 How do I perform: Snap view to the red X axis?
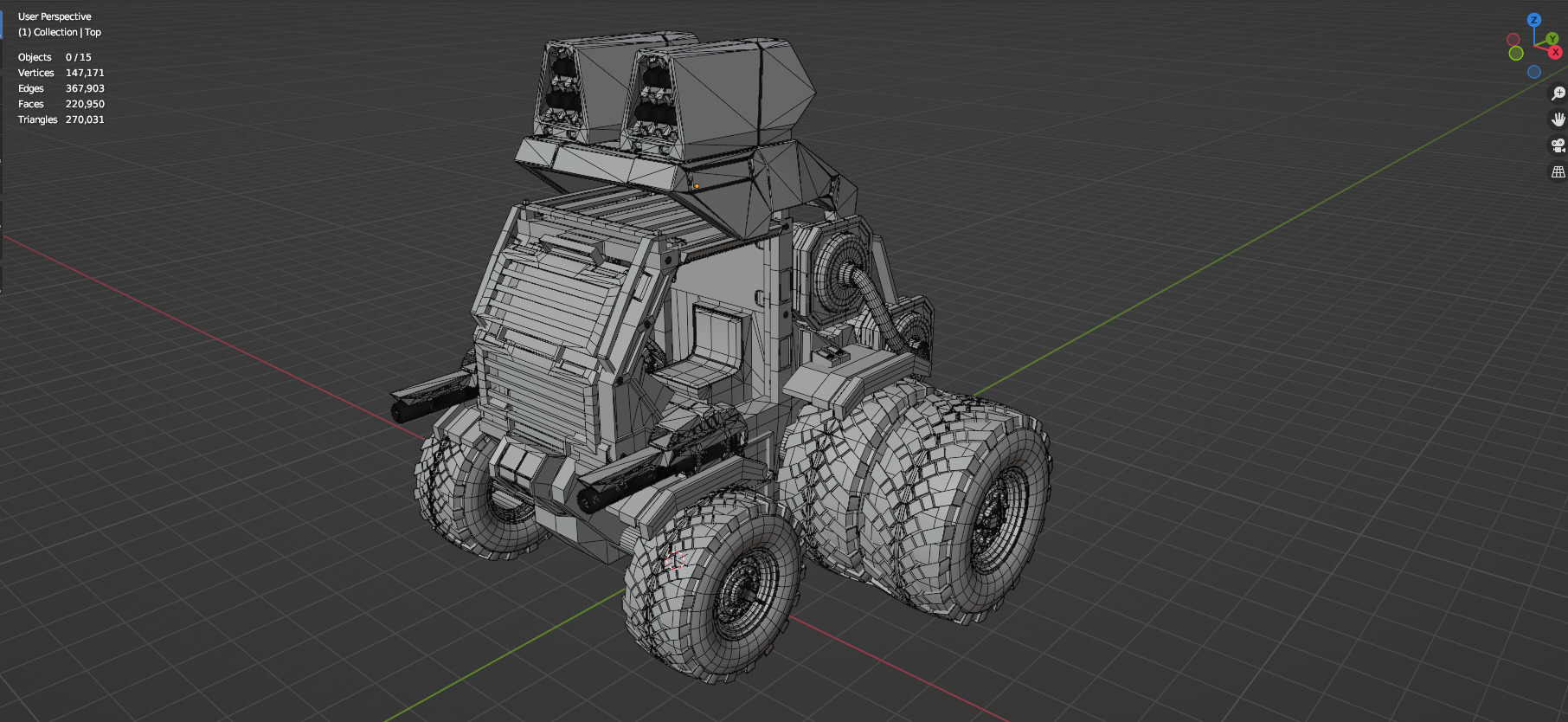(1555, 52)
